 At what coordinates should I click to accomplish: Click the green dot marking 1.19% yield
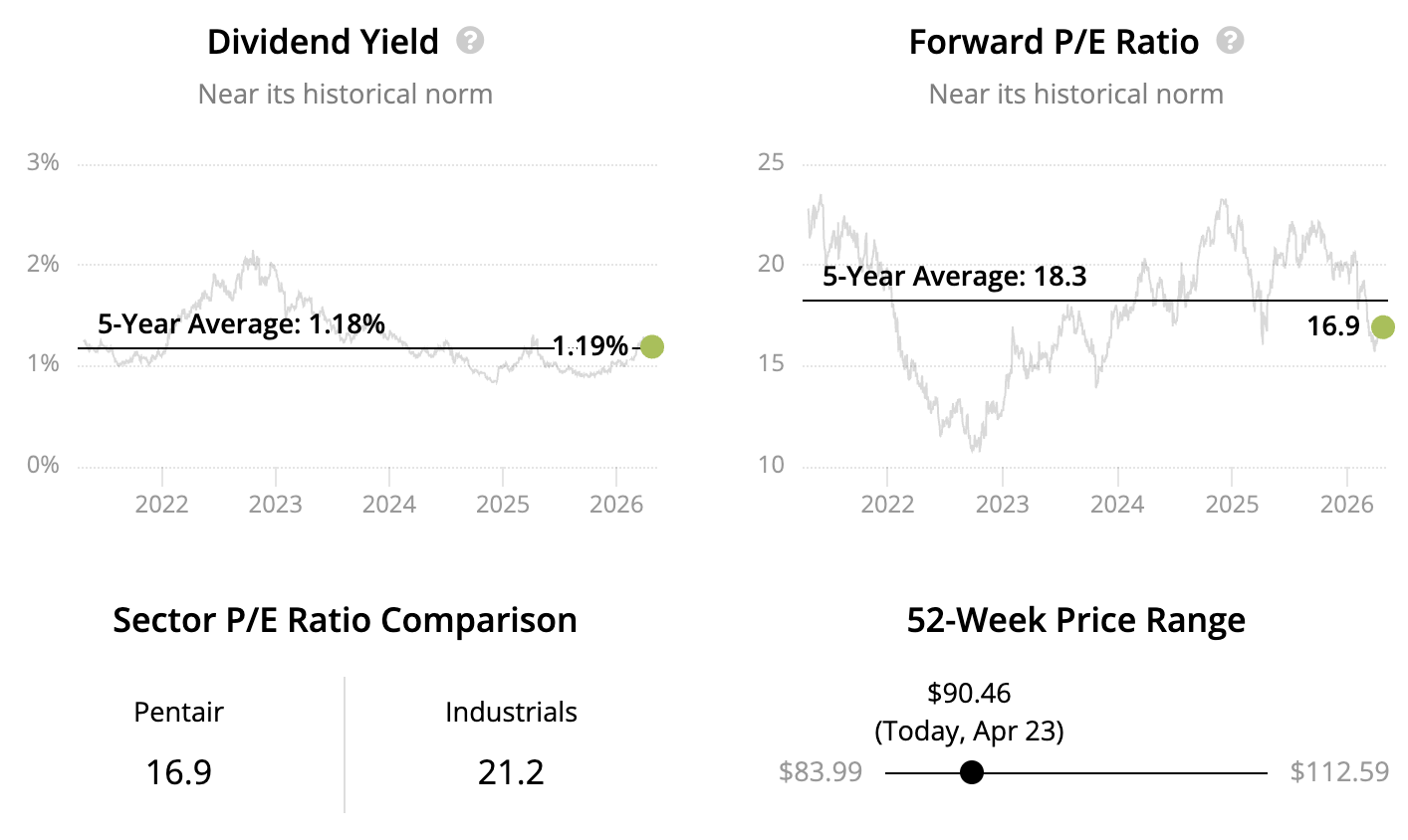pos(651,346)
